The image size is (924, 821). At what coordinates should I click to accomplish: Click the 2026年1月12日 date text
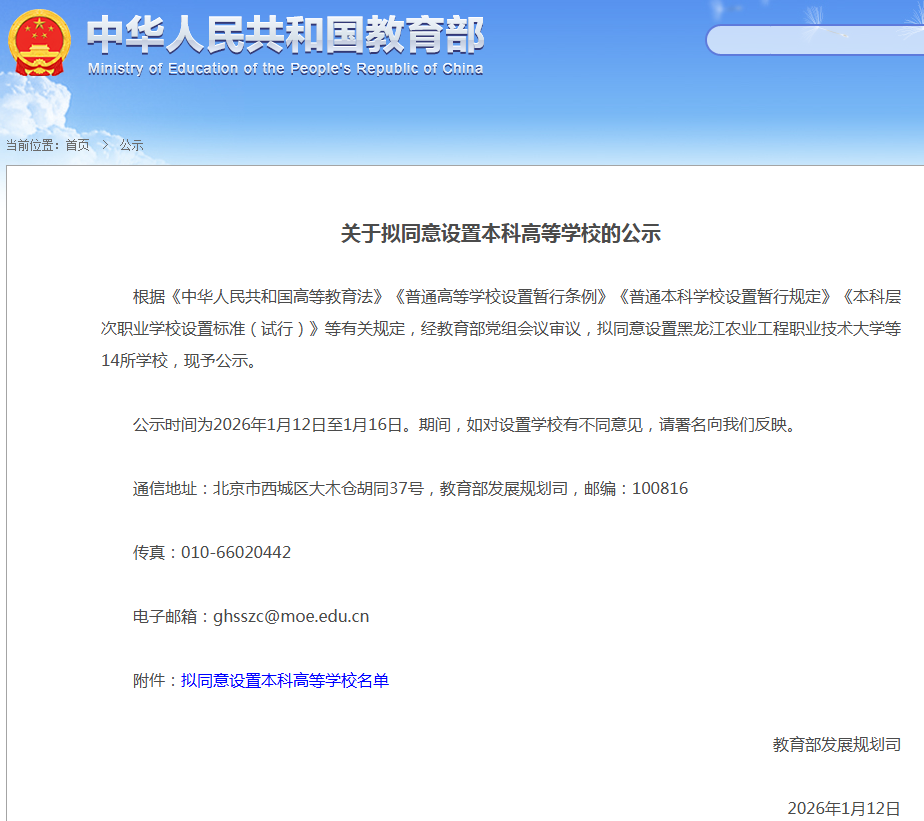[x=845, y=805]
